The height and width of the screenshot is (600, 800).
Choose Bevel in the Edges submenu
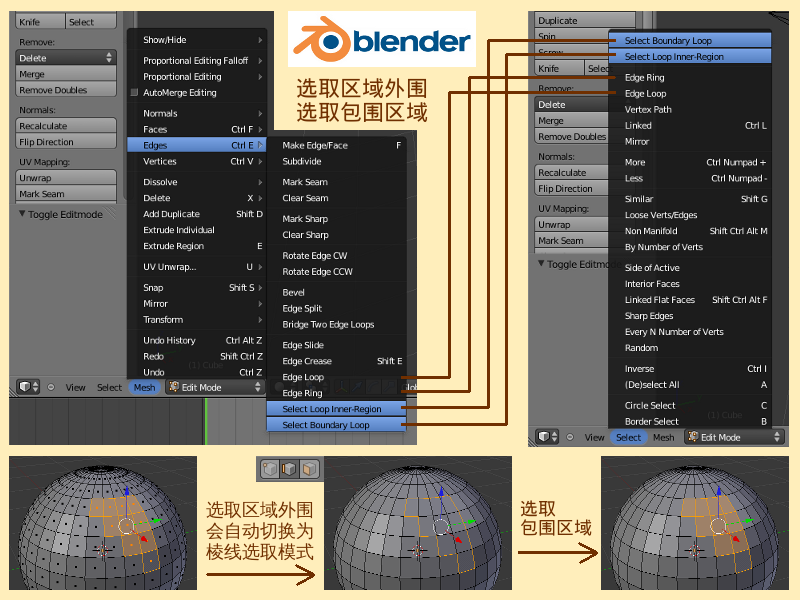[x=336, y=292]
